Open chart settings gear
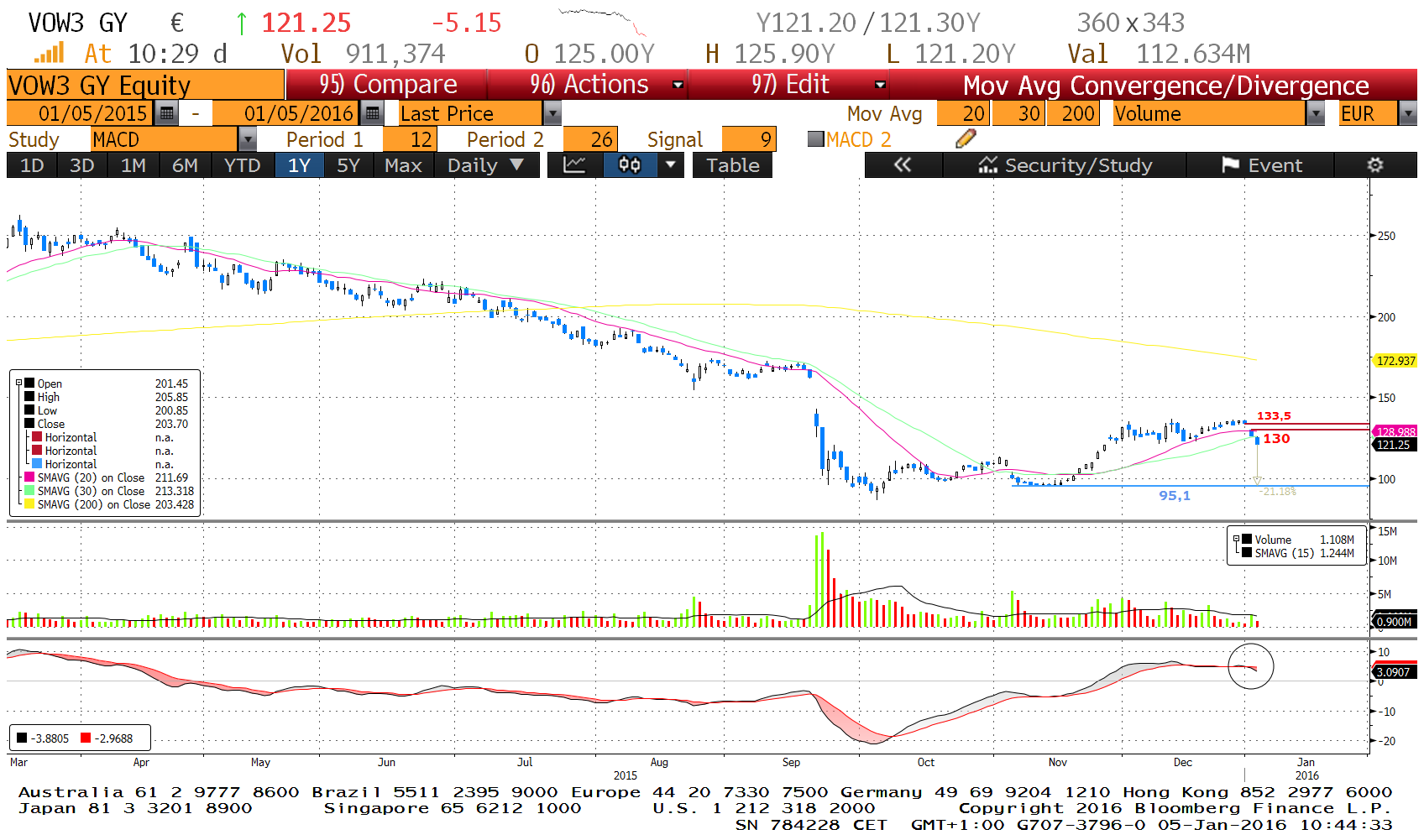Image resolution: width=1424 pixels, height=840 pixels. (x=1374, y=165)
